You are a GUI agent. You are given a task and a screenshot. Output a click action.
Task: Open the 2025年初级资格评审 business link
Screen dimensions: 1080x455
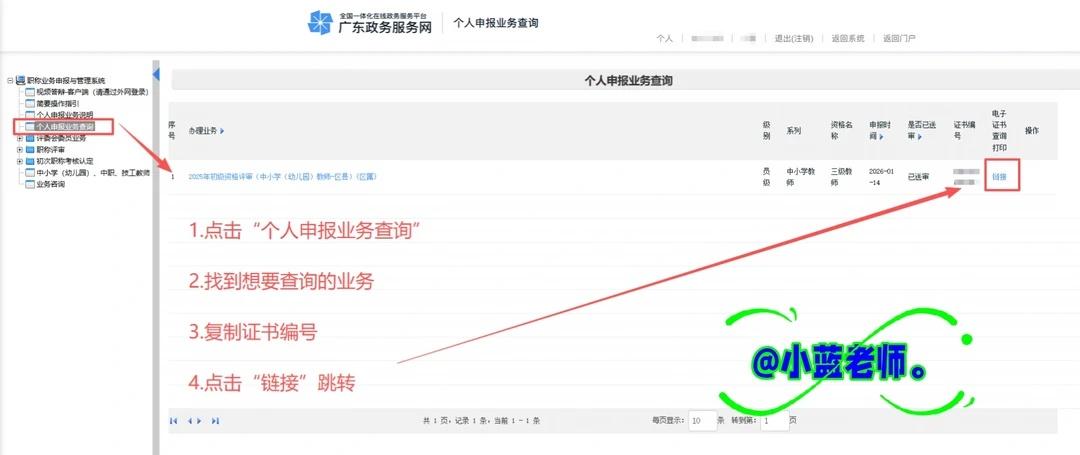[x=282, y=177]
